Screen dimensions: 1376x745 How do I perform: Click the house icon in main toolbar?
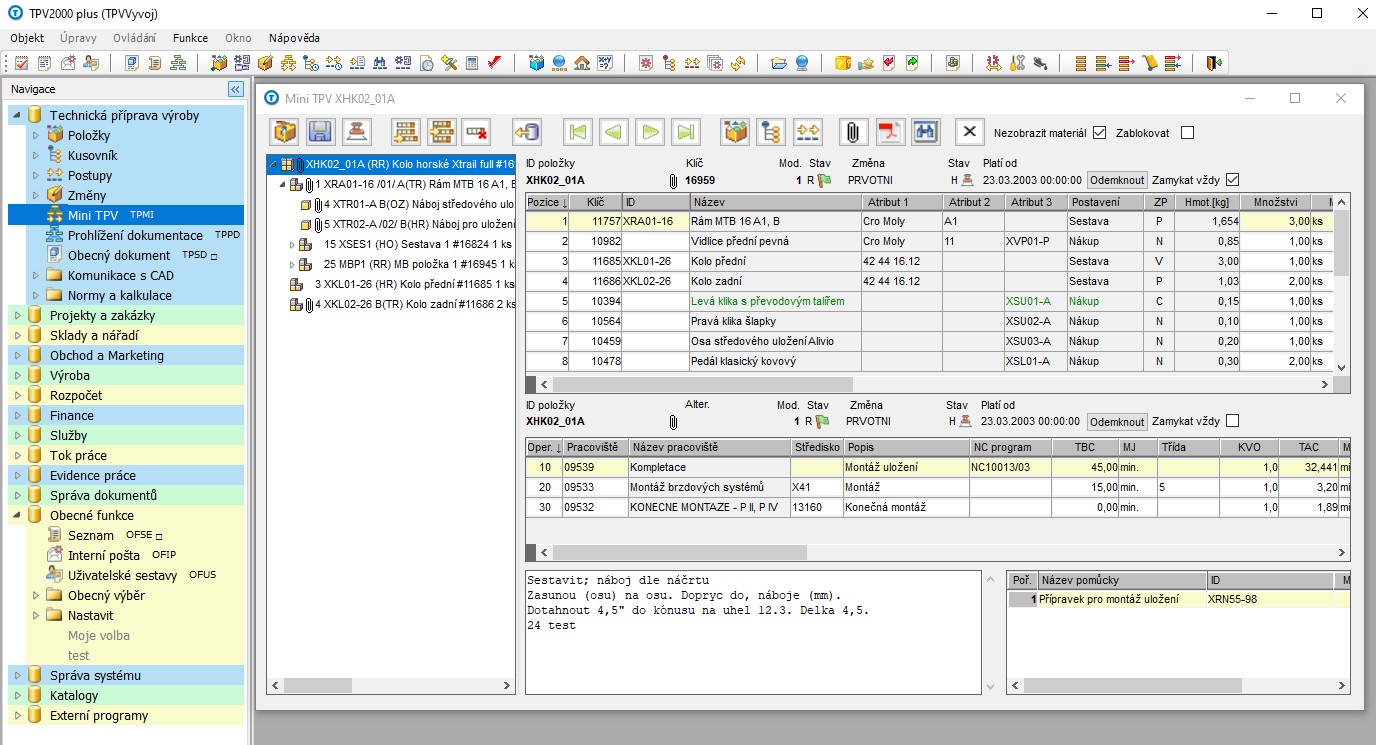click(x=581, y=63)
